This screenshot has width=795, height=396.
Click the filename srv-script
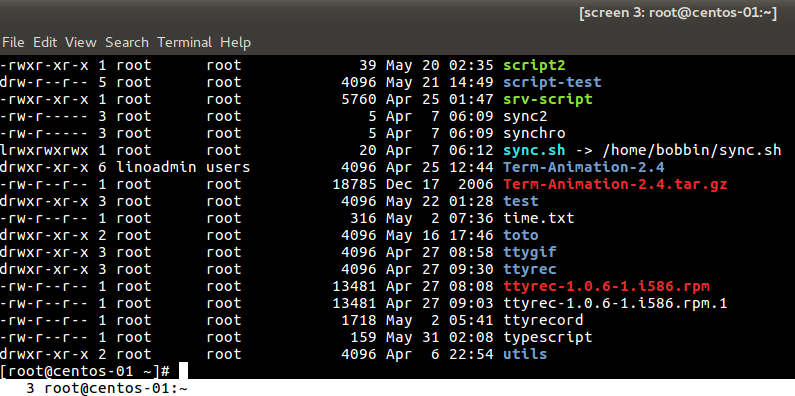548,99
